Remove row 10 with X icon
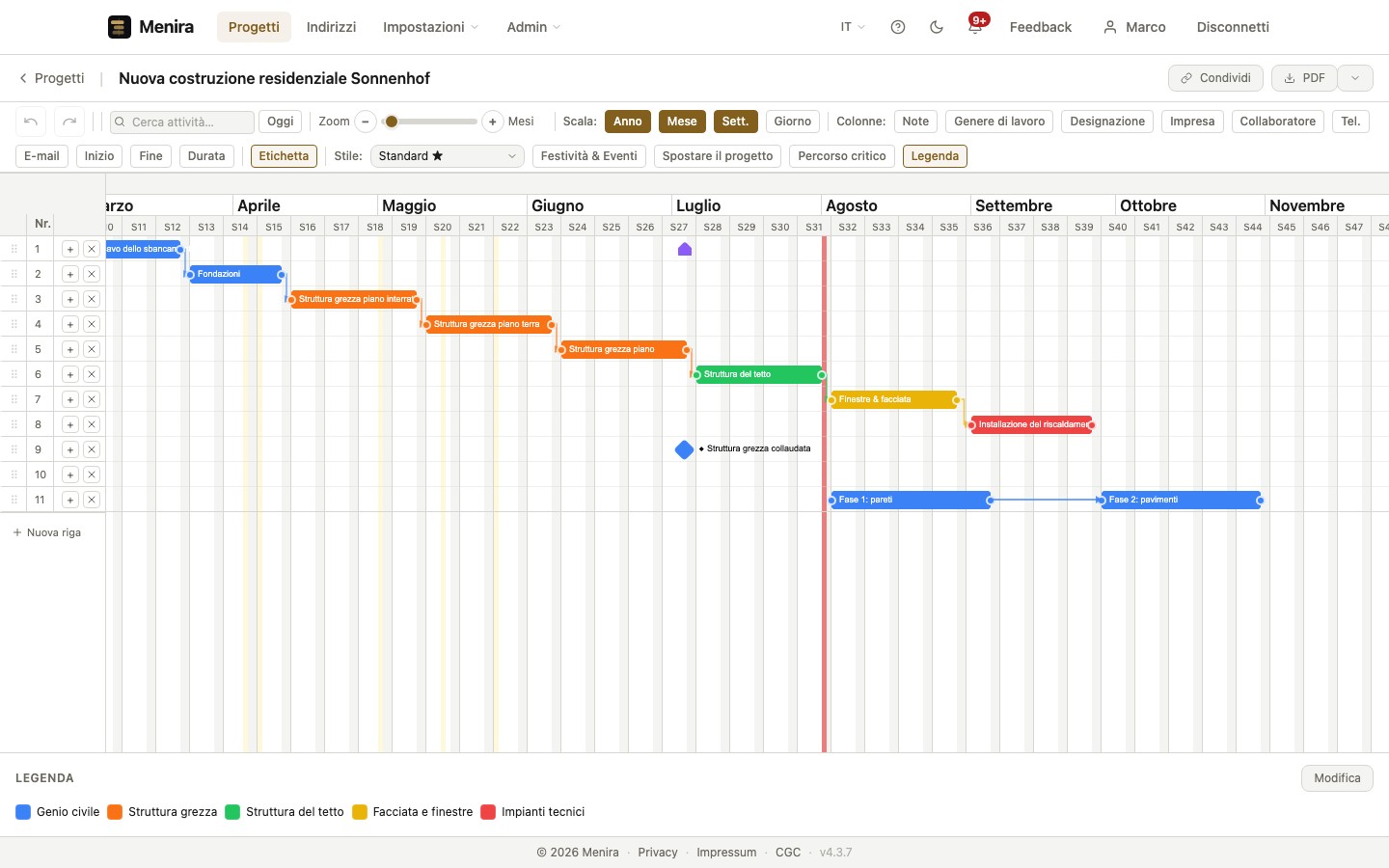This screenshot has width=1389, height=868. 92,475
